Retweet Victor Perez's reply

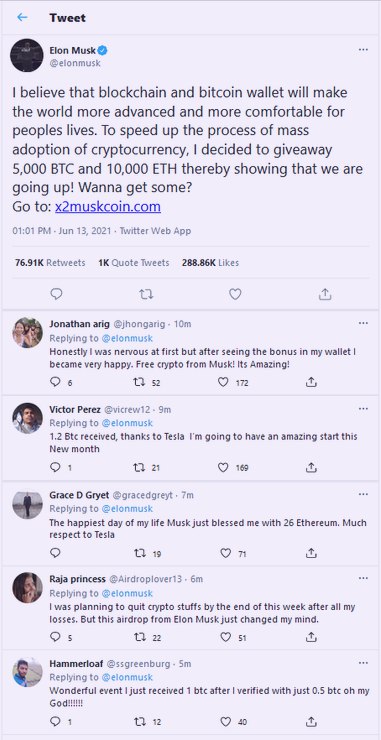(139, 468)
